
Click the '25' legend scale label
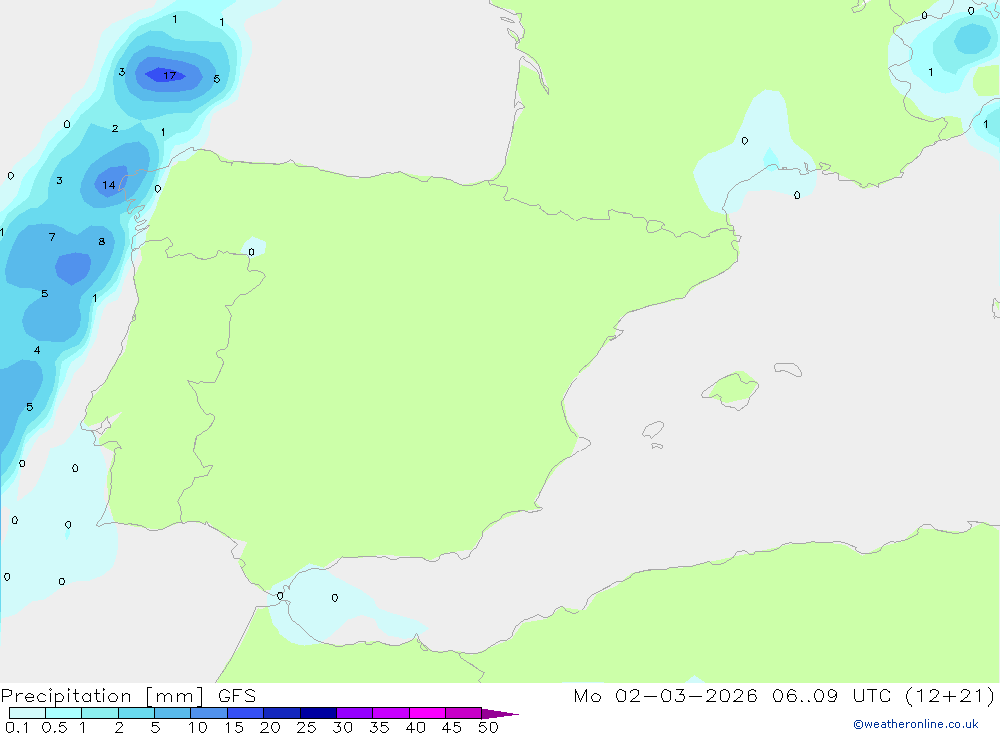point(306,727)
